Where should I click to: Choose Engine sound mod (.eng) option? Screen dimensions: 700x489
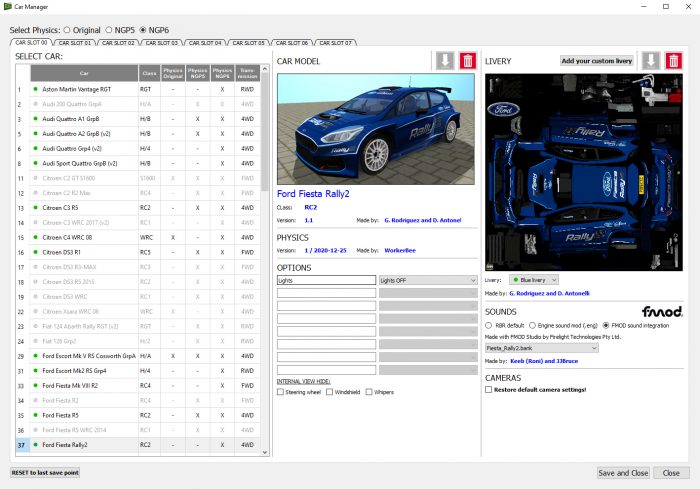coord(532,326)
